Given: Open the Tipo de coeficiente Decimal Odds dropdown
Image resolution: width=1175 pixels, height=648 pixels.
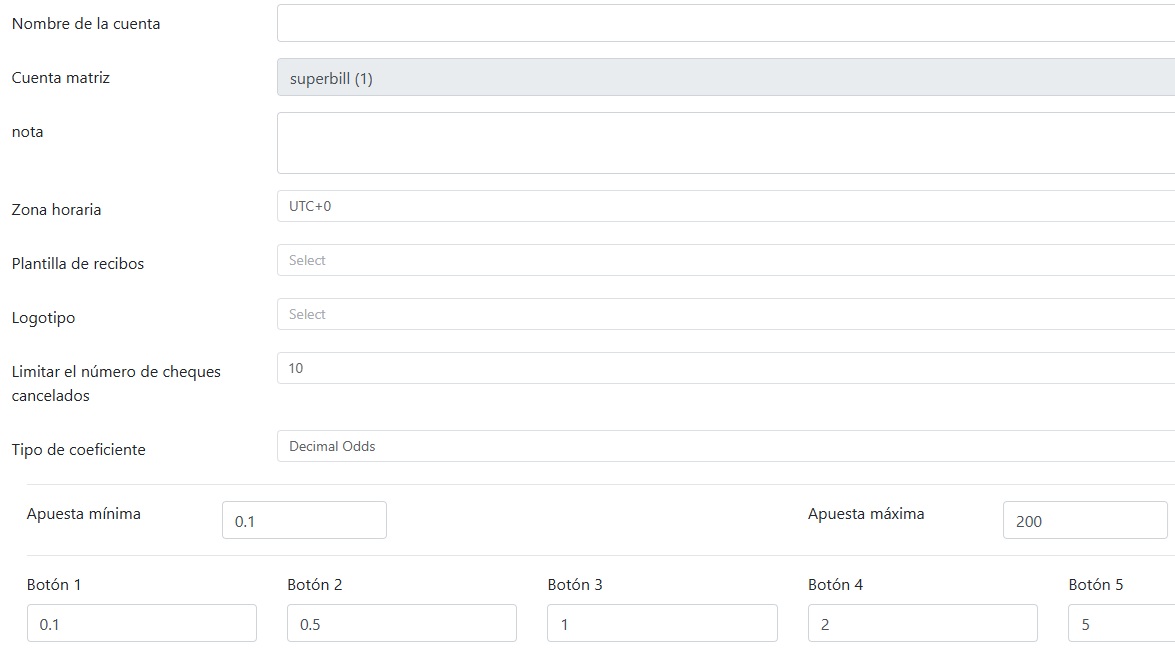Looking at the screenshot, I should tap(725, 446).
